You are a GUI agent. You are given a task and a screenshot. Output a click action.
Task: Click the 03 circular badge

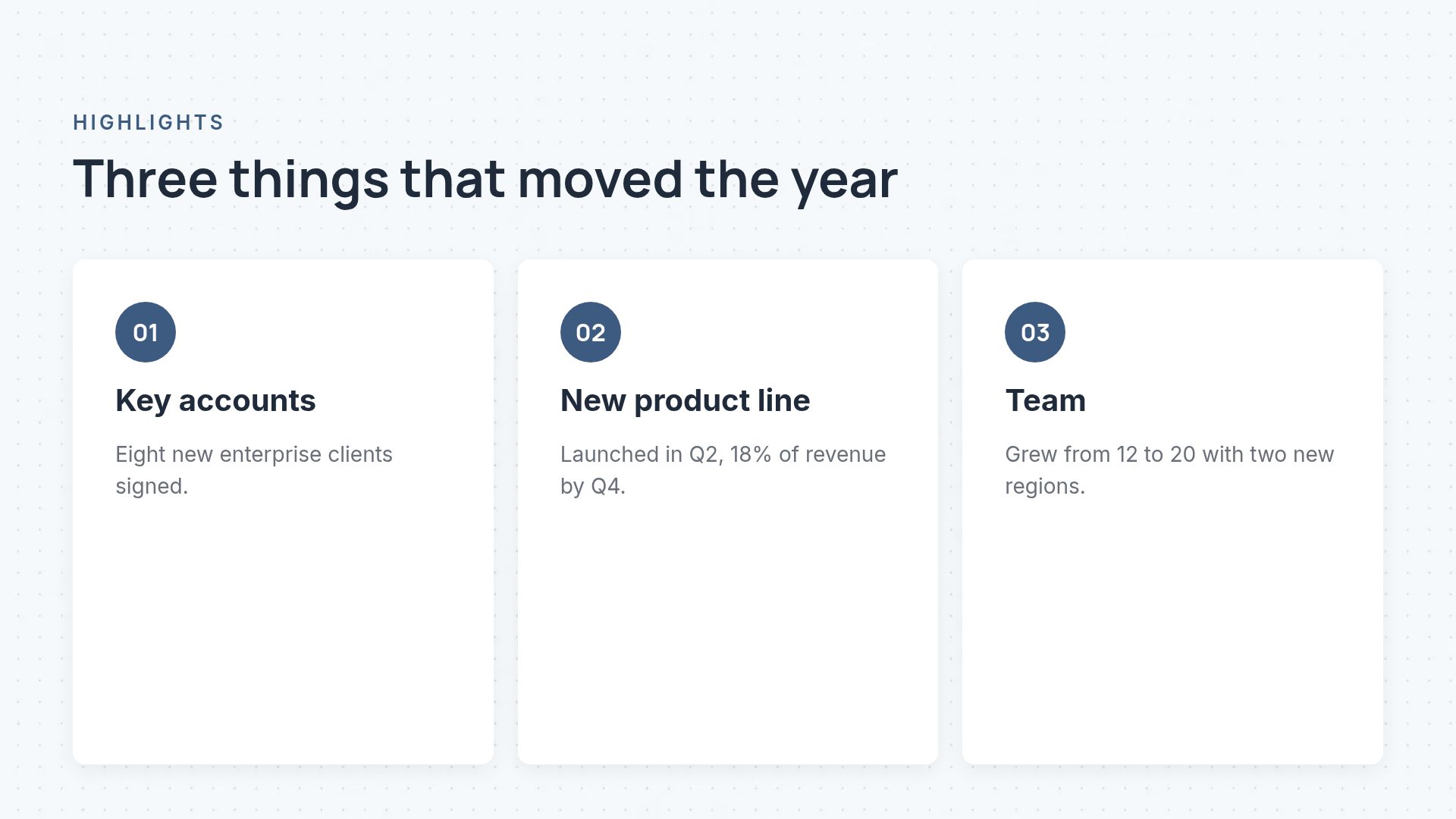coord(1035,332)
